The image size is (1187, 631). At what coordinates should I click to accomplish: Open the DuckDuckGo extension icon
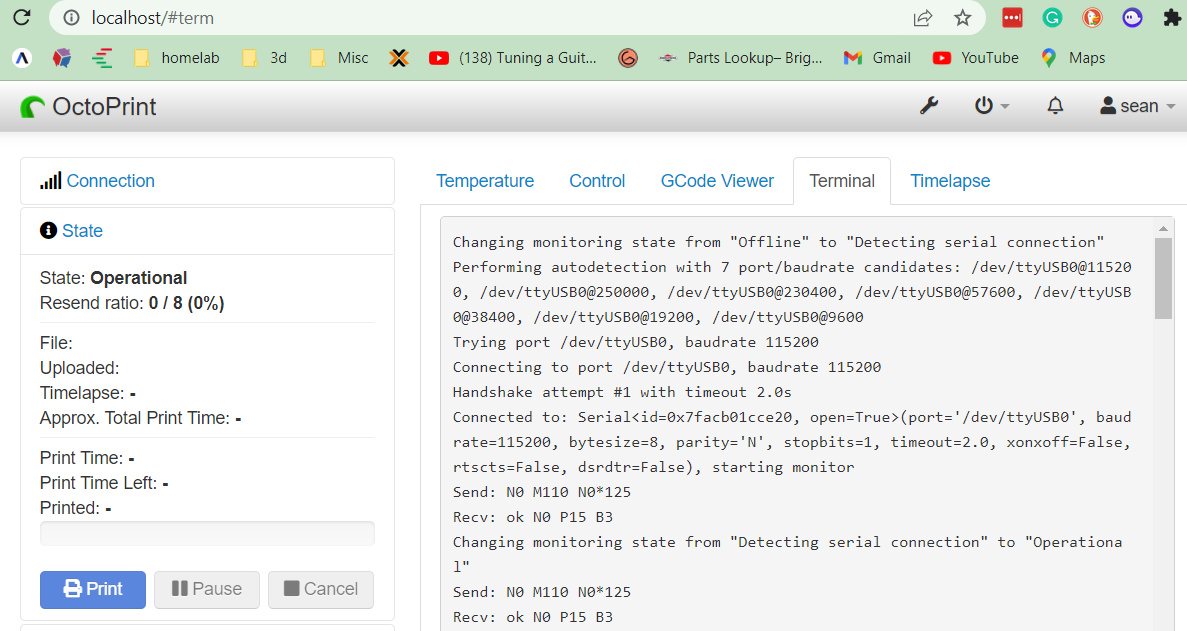click(x=1092, y=17)
